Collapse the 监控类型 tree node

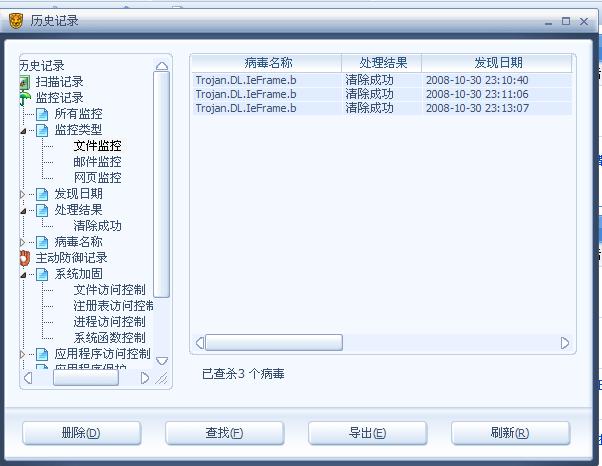click(x=23, y=131)
